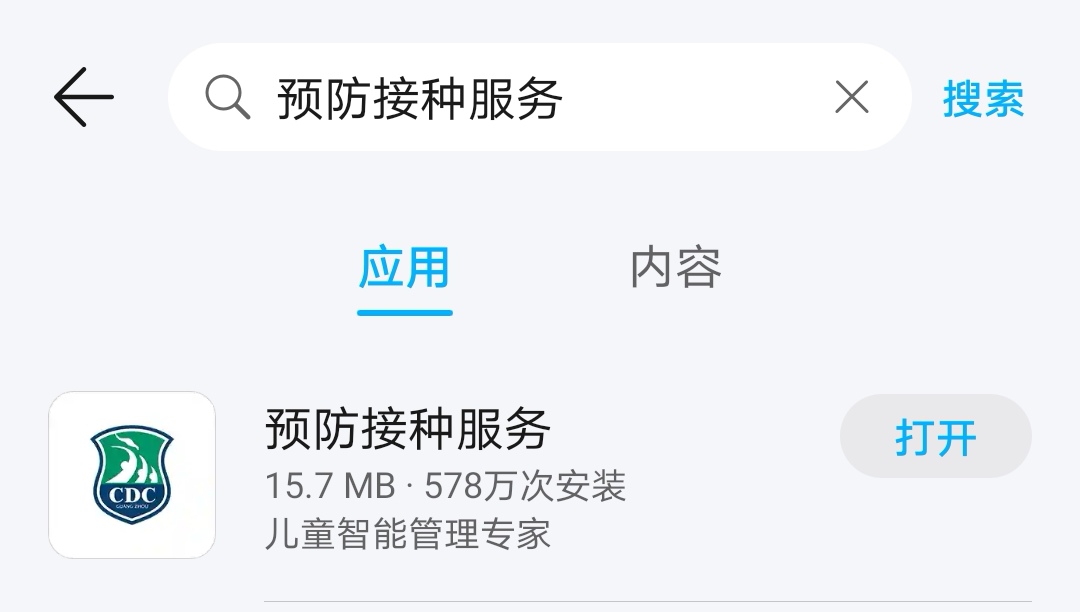Tap the 15.7 MB install count line

pyautogui.click(x=446, y=486)
